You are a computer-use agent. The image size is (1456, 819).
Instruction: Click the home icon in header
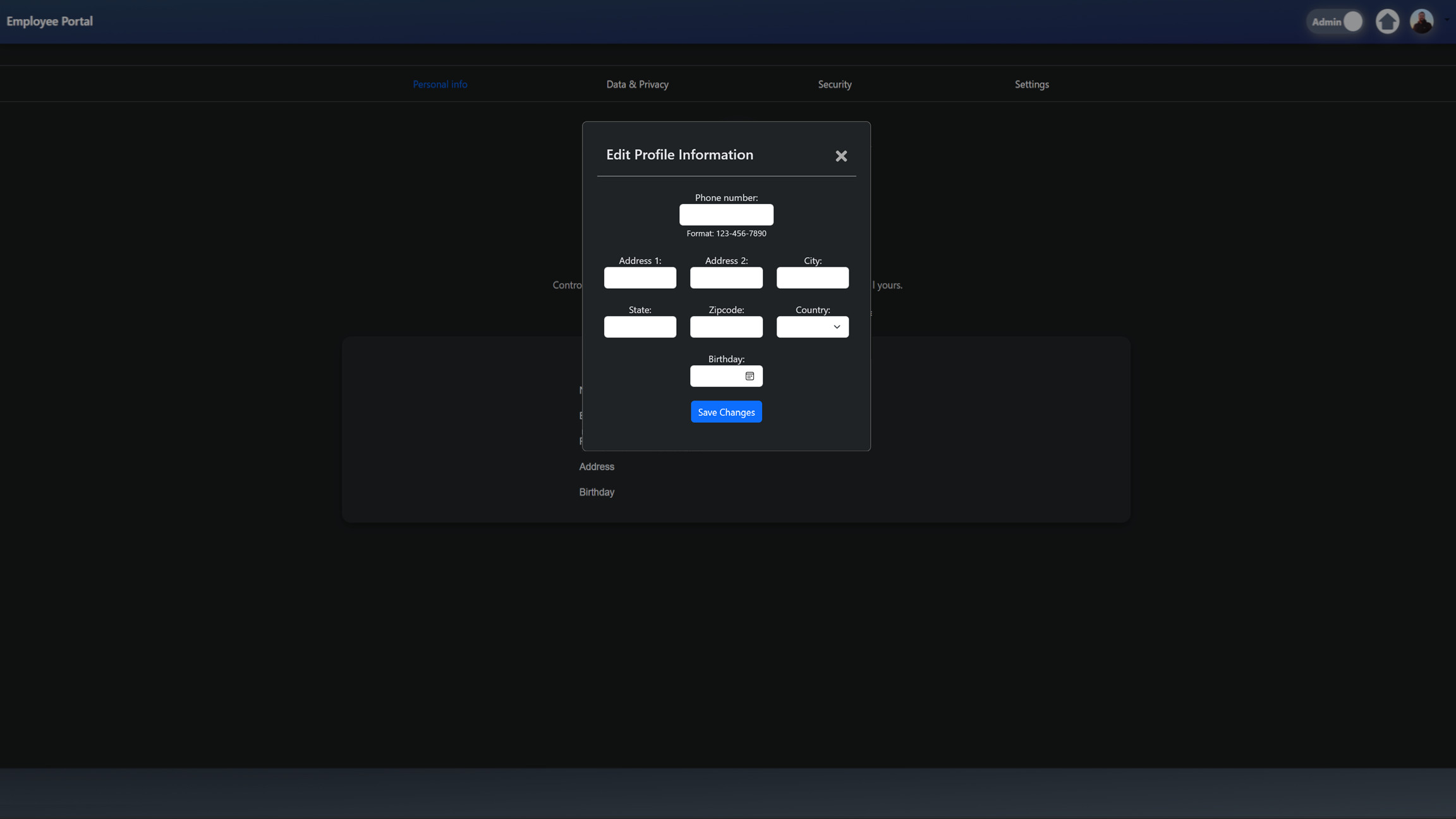click(x=1387, y=21)
